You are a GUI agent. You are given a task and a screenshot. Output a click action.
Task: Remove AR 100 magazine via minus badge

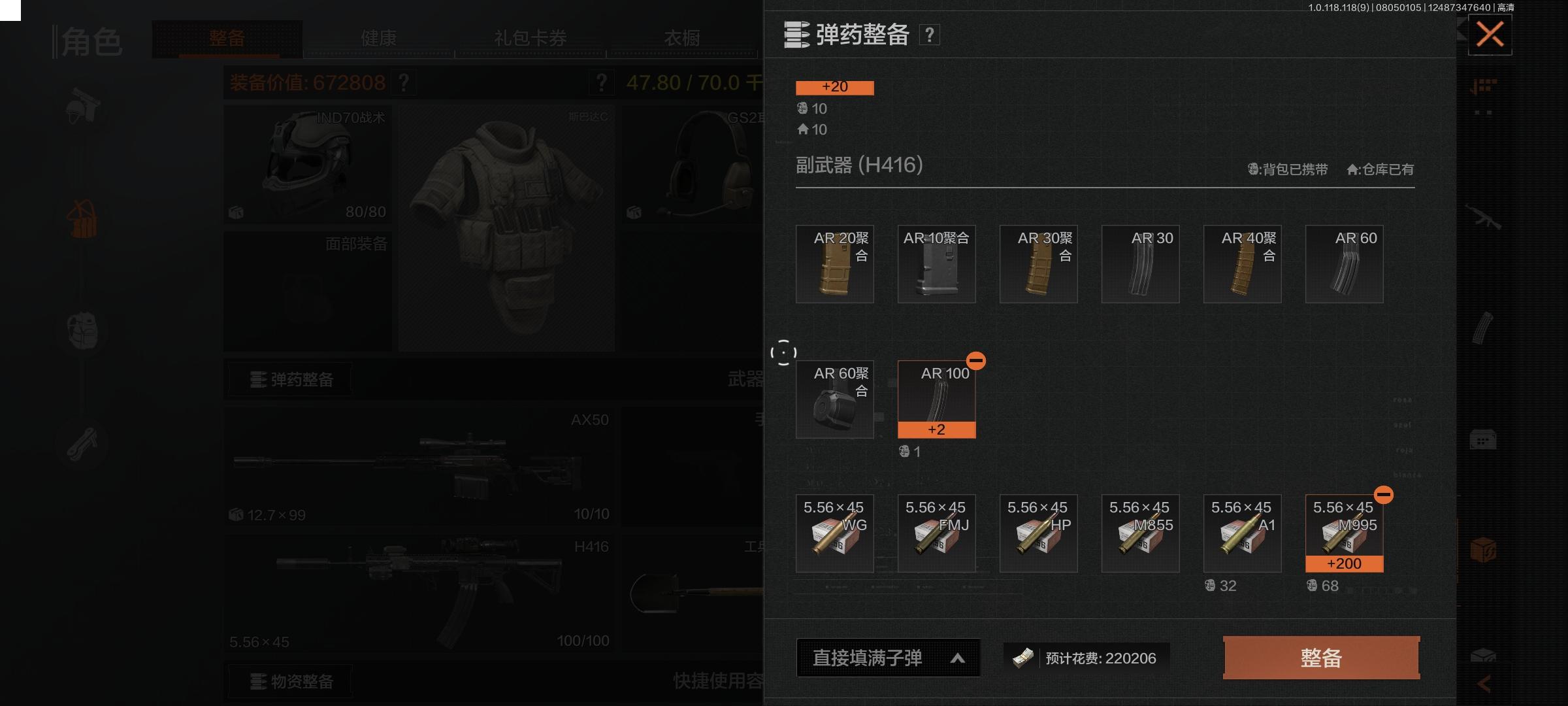coord(976,360)
